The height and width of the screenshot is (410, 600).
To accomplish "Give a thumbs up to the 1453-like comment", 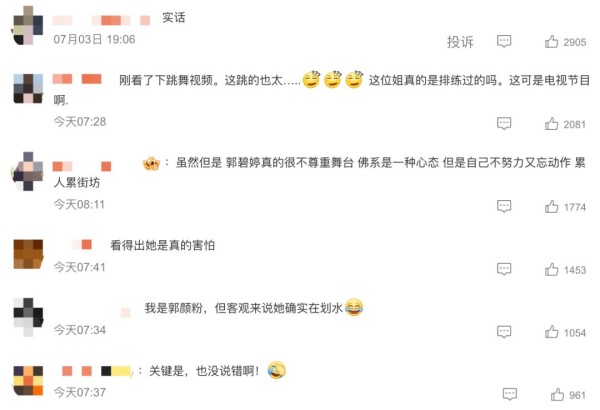I will click(x=551, y=269).
